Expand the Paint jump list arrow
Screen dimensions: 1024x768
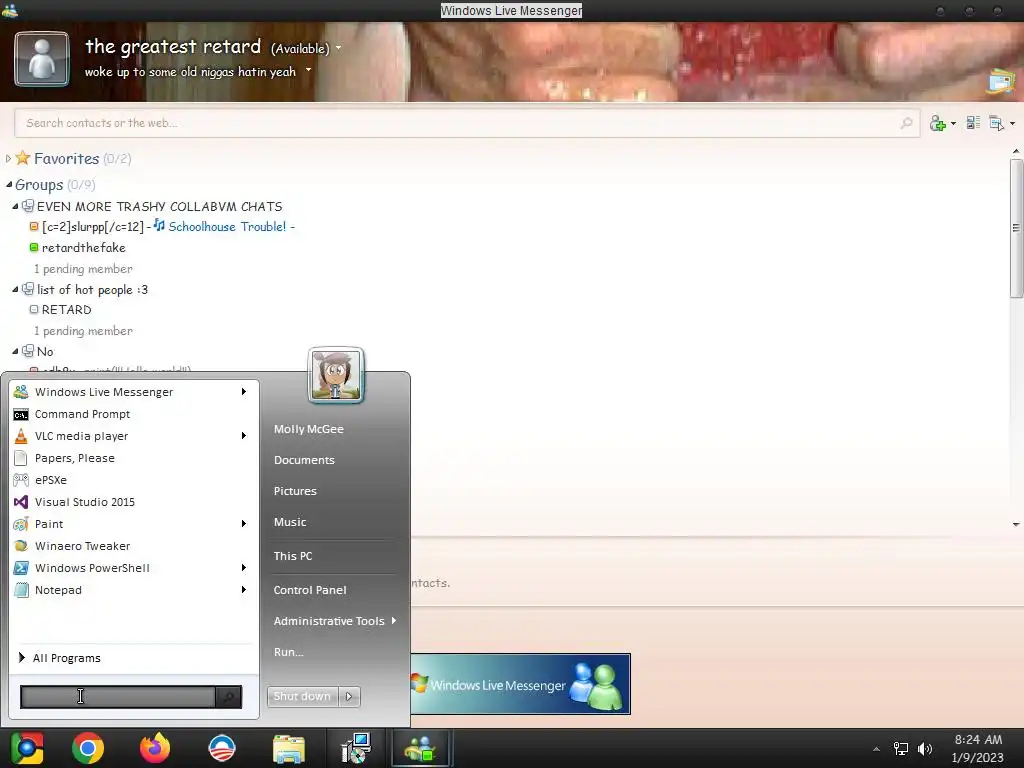244,524
